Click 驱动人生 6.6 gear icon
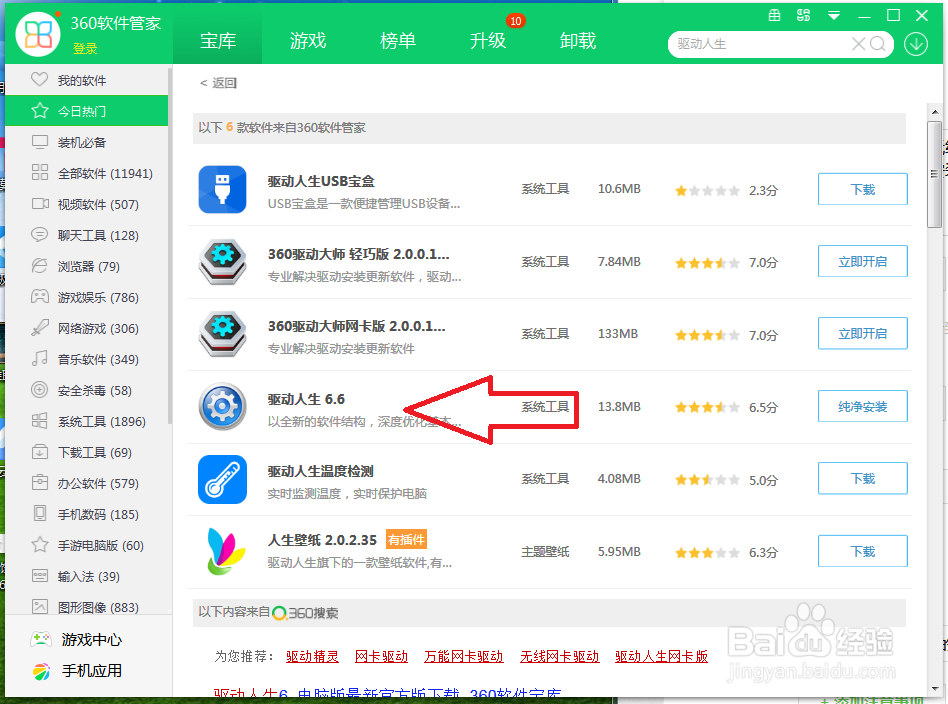The height and width of the screenshot is (704, 948). 222,406
